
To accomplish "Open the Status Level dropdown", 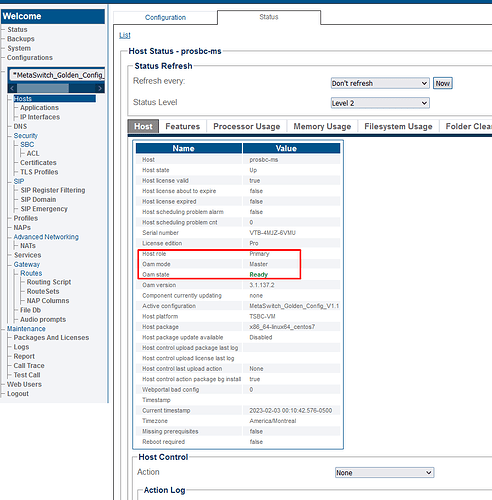I will pos(380,103).
